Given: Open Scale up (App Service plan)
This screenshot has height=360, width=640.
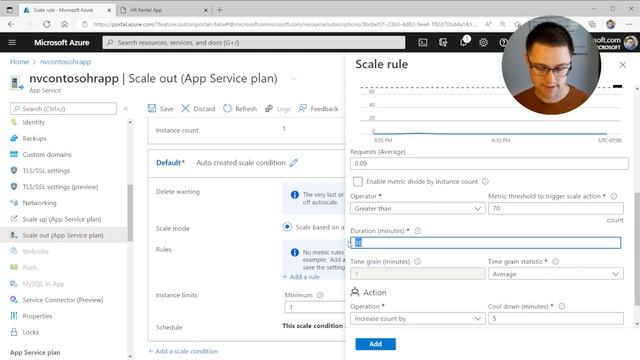Looking at the screenshot, I should pyautogui.click(x=62, y=219).
